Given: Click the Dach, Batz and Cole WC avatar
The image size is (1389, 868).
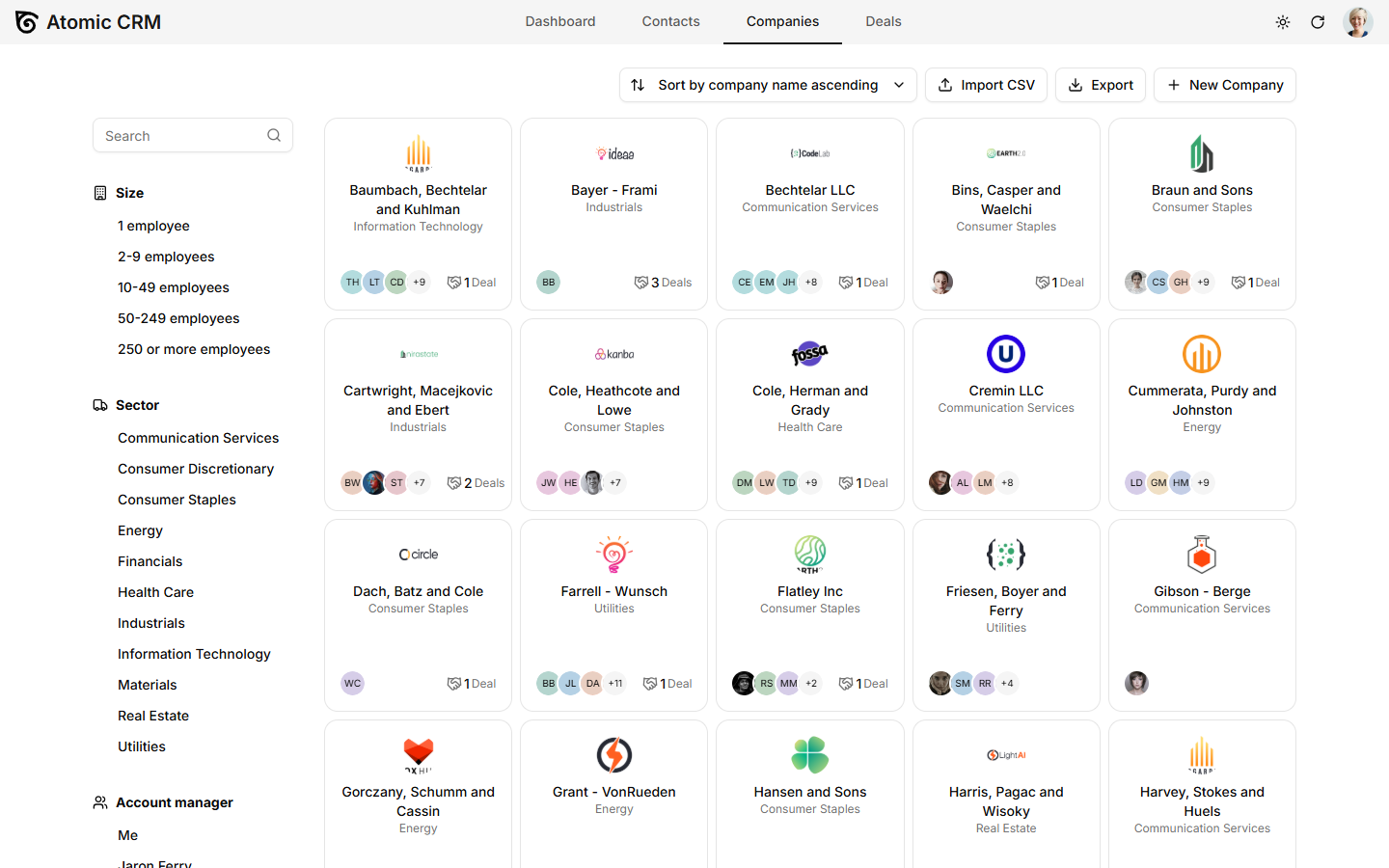Looking at the screenshot, I should coord(353,684).
